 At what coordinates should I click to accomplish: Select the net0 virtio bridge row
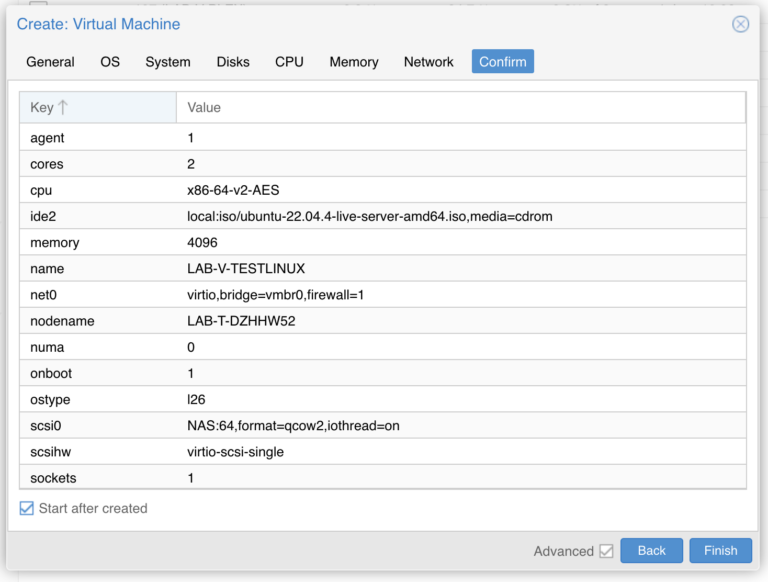click(383, 294)
